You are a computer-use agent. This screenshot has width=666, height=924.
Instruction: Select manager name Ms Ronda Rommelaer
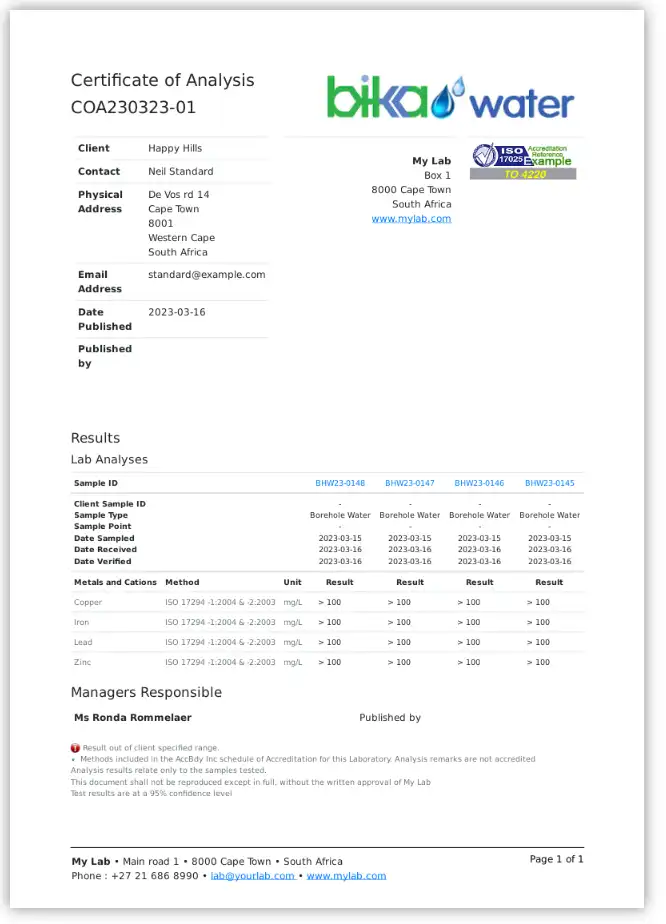[133, 718]
